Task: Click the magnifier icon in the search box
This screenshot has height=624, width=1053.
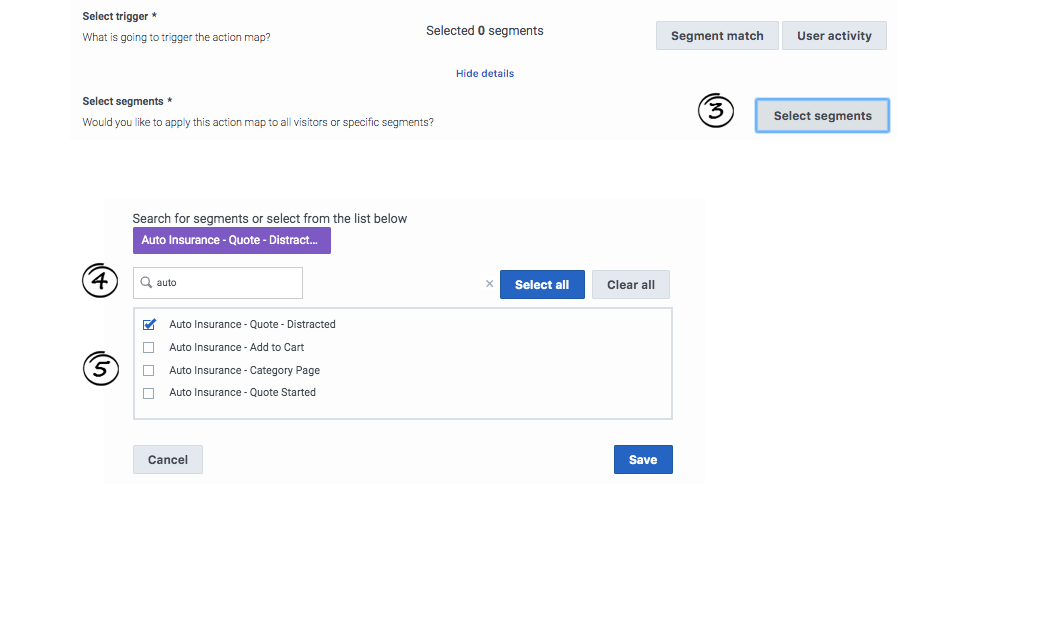Action: click(x=146, y=282)
